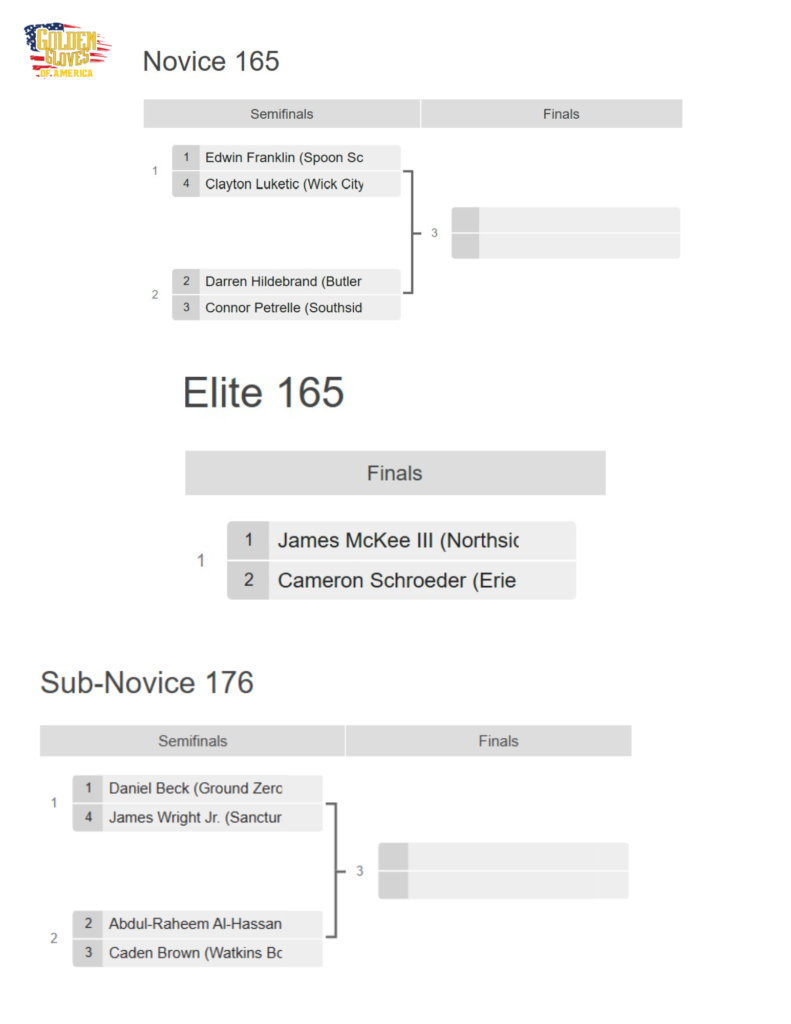The width and height of the screenshot is (791, 1024).
Task: Click Clayton Luketic bracket entry
Action: (x=285, y=184)
